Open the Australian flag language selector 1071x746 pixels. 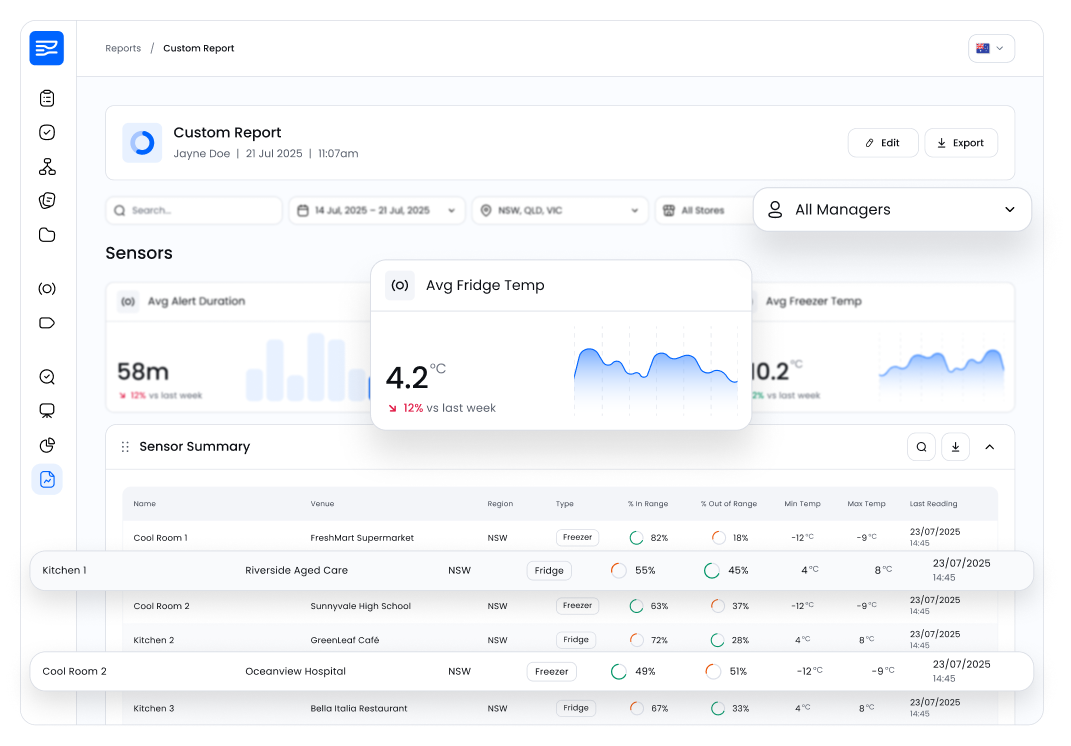click(990, 48)
